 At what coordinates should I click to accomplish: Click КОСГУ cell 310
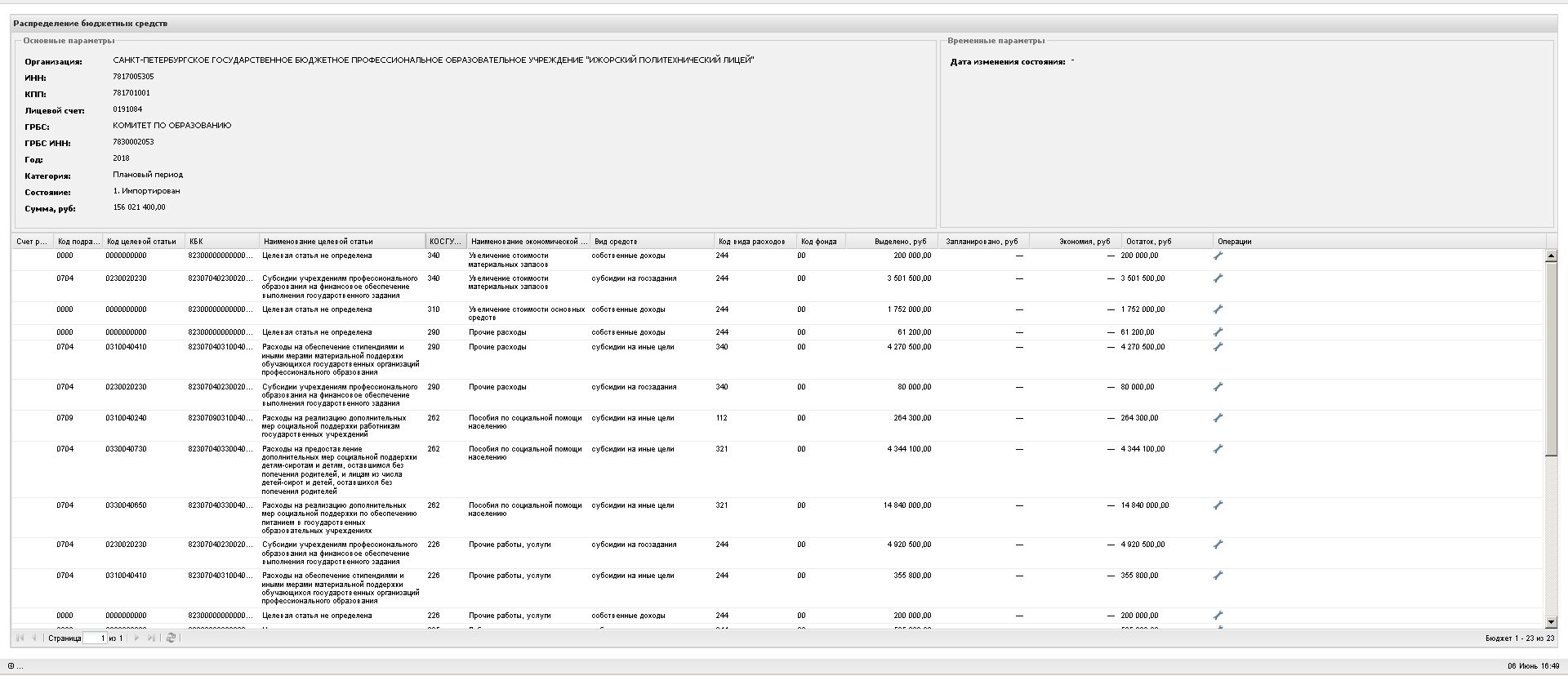[434, 309]
